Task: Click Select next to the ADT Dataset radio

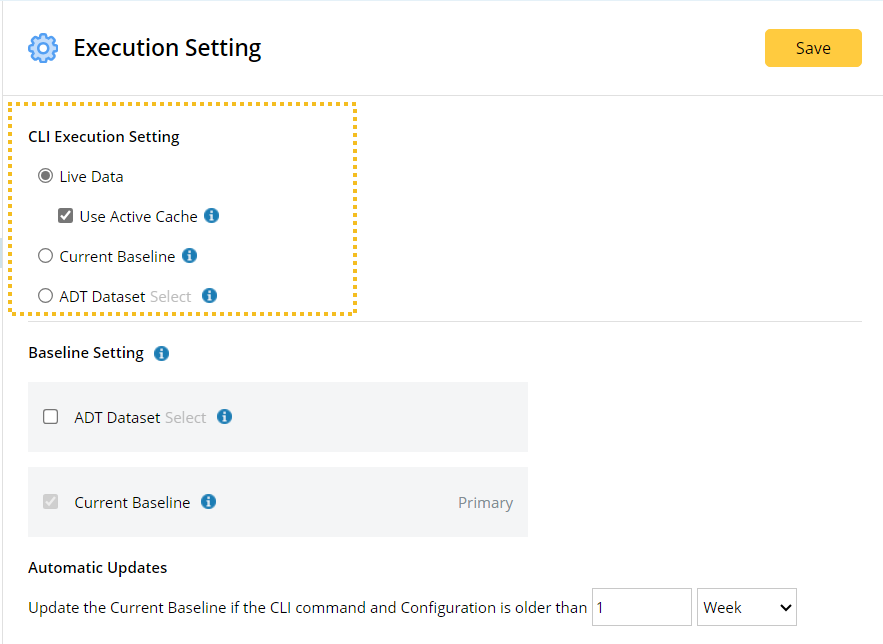Action: (170, 297)
